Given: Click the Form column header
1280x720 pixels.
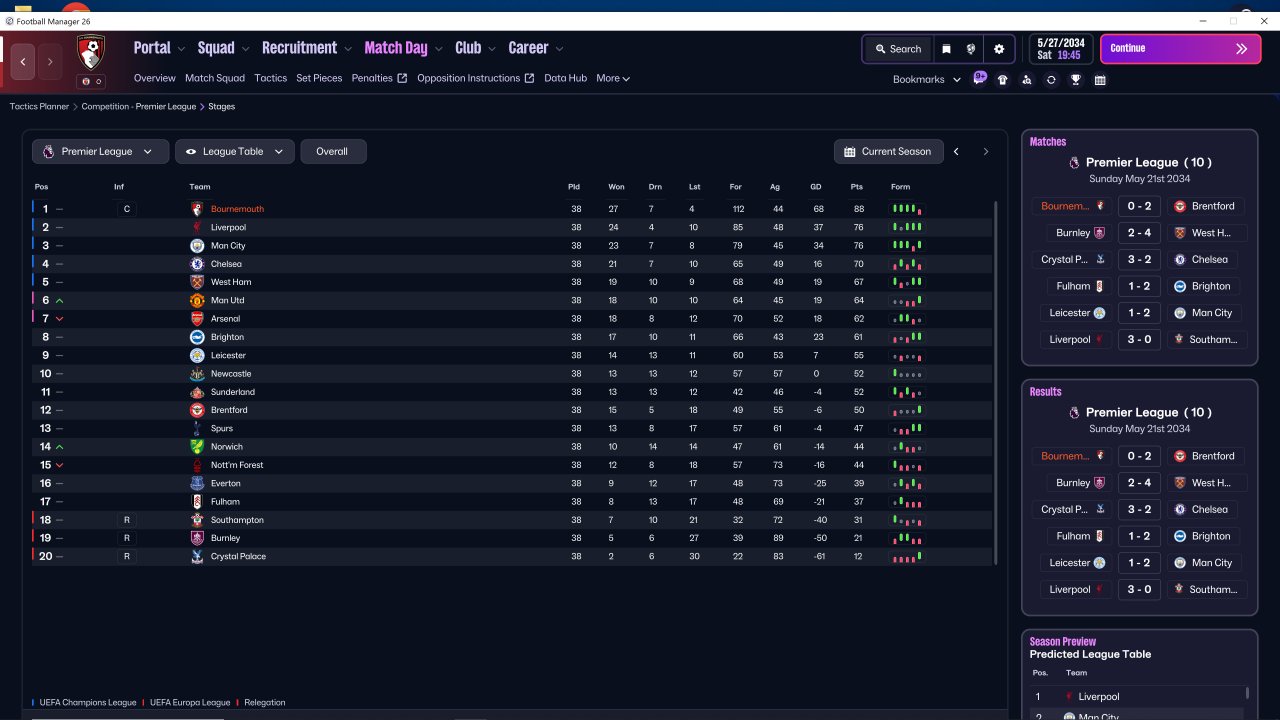Looking at the screenshot, I should pos(901,187).
